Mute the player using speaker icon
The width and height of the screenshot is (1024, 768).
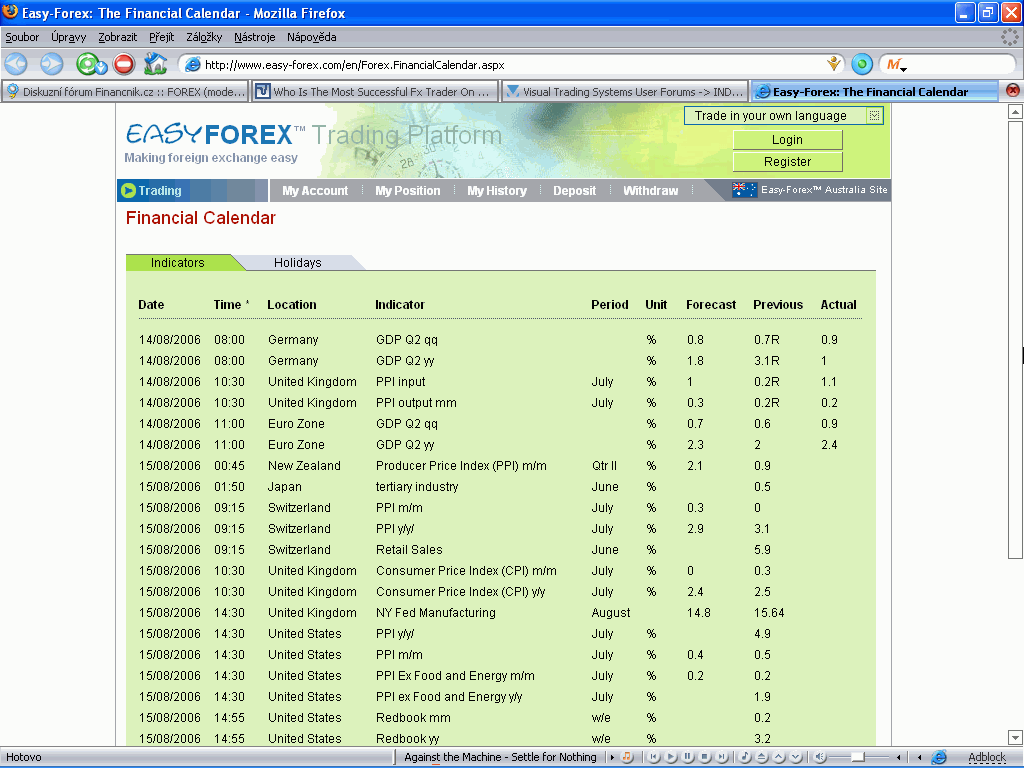coord(820,757)
